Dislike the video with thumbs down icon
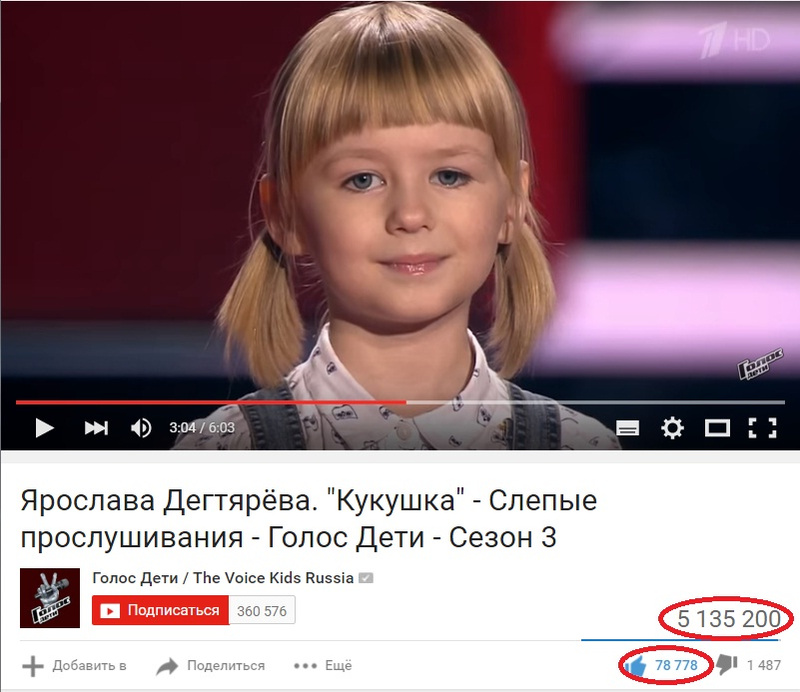Viewport: 800px width, 692px height. (727, 665)
